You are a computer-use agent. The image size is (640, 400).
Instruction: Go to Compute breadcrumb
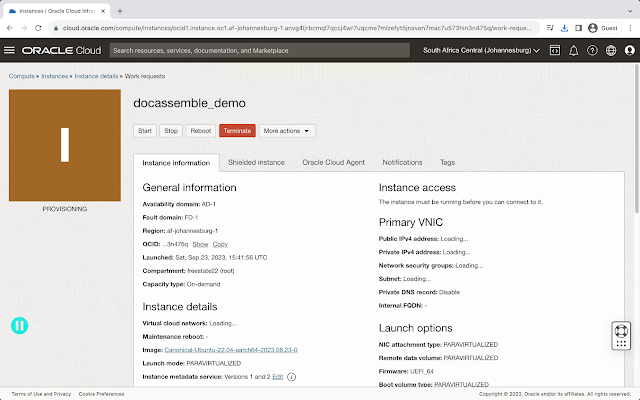click(x=22, y=76)
